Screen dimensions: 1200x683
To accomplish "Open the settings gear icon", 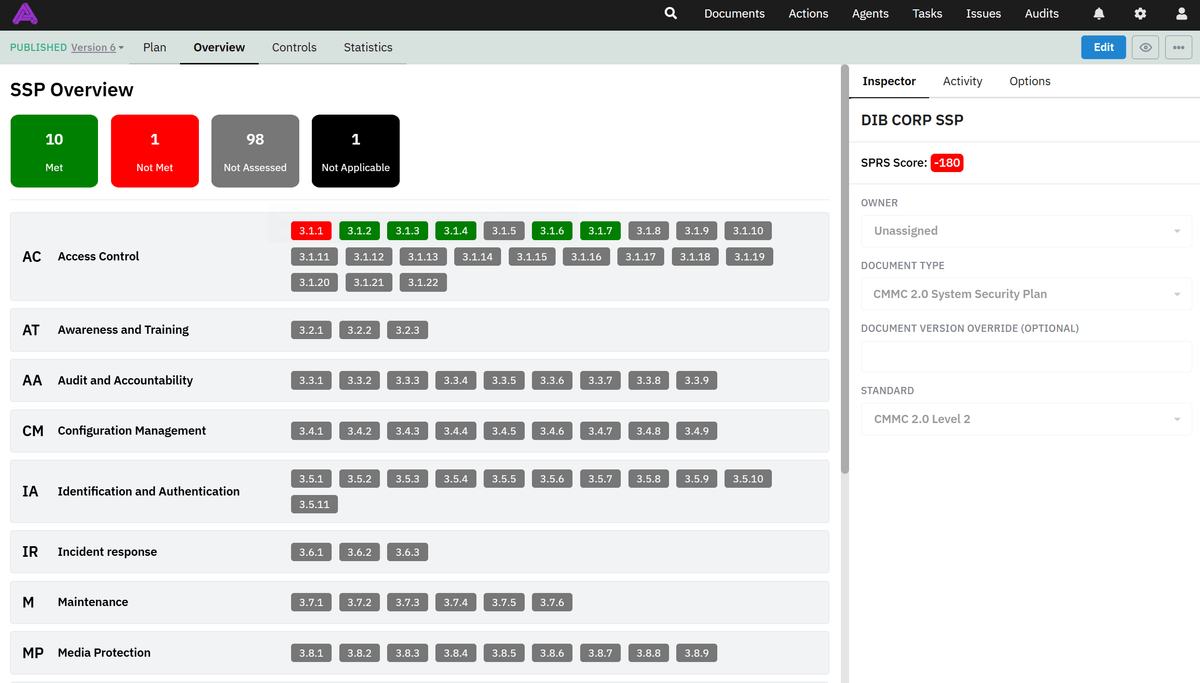I will coord(1139,14).
